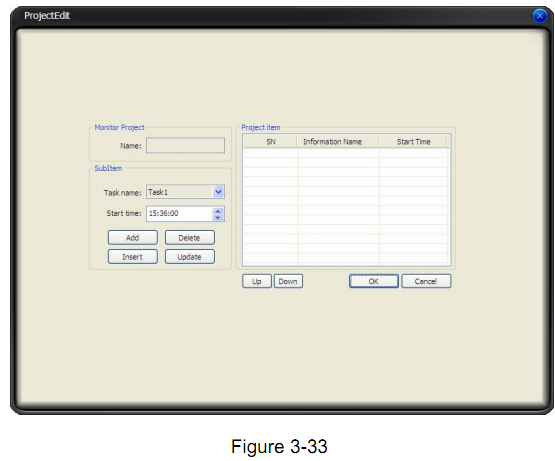Sort by the SN column header

[270, 142]
